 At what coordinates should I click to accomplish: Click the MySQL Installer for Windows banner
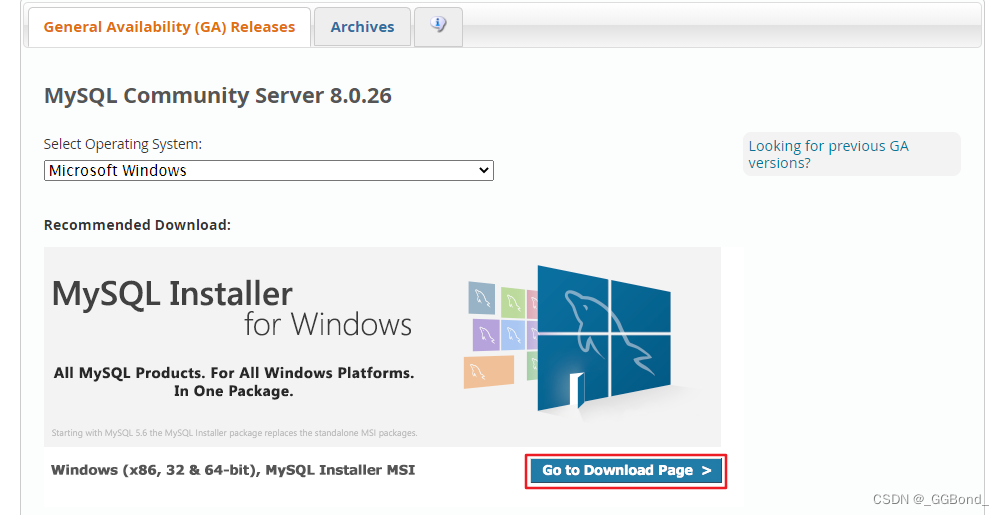click(382, 347)
